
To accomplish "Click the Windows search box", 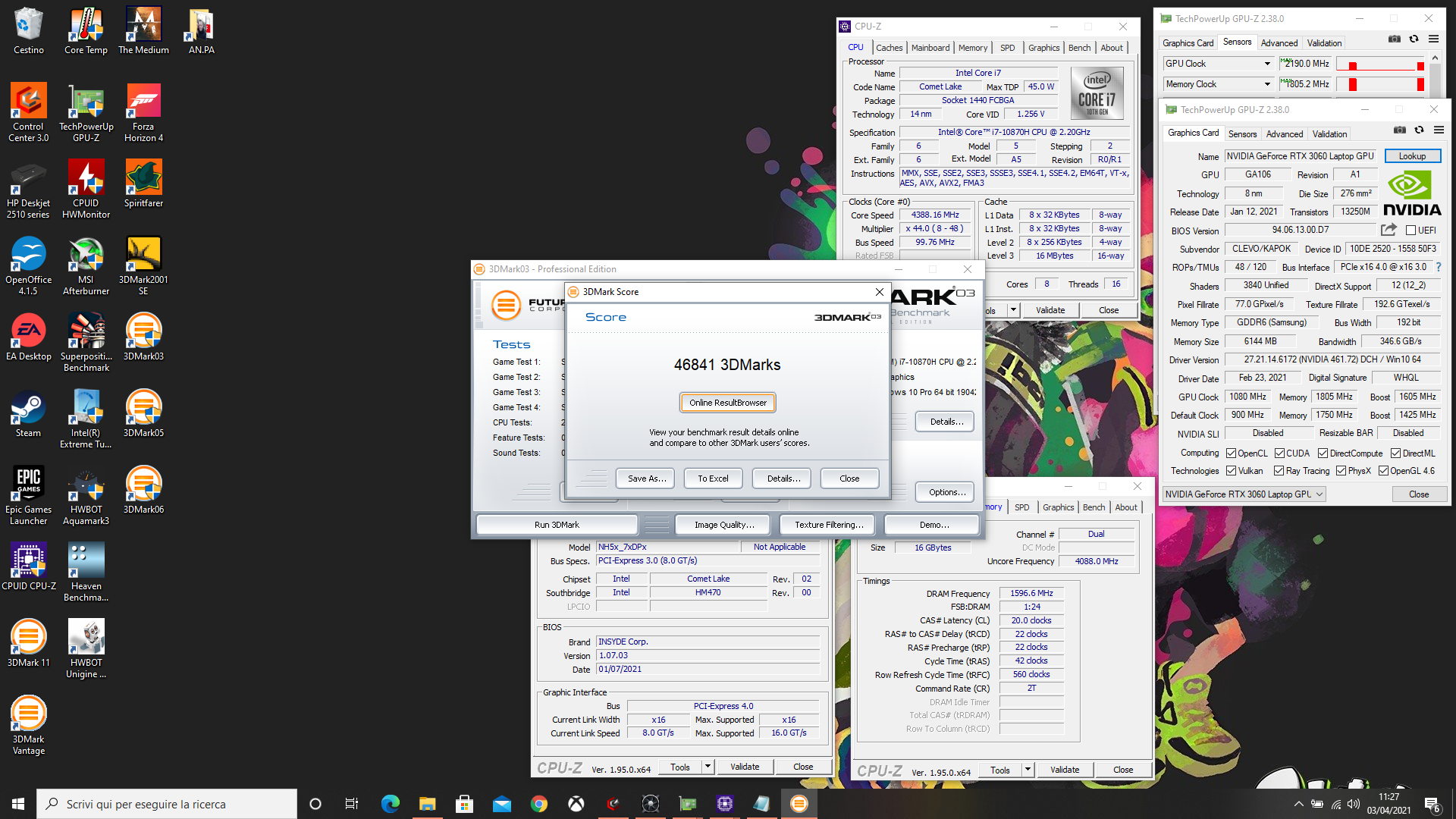I will [167, 804].
